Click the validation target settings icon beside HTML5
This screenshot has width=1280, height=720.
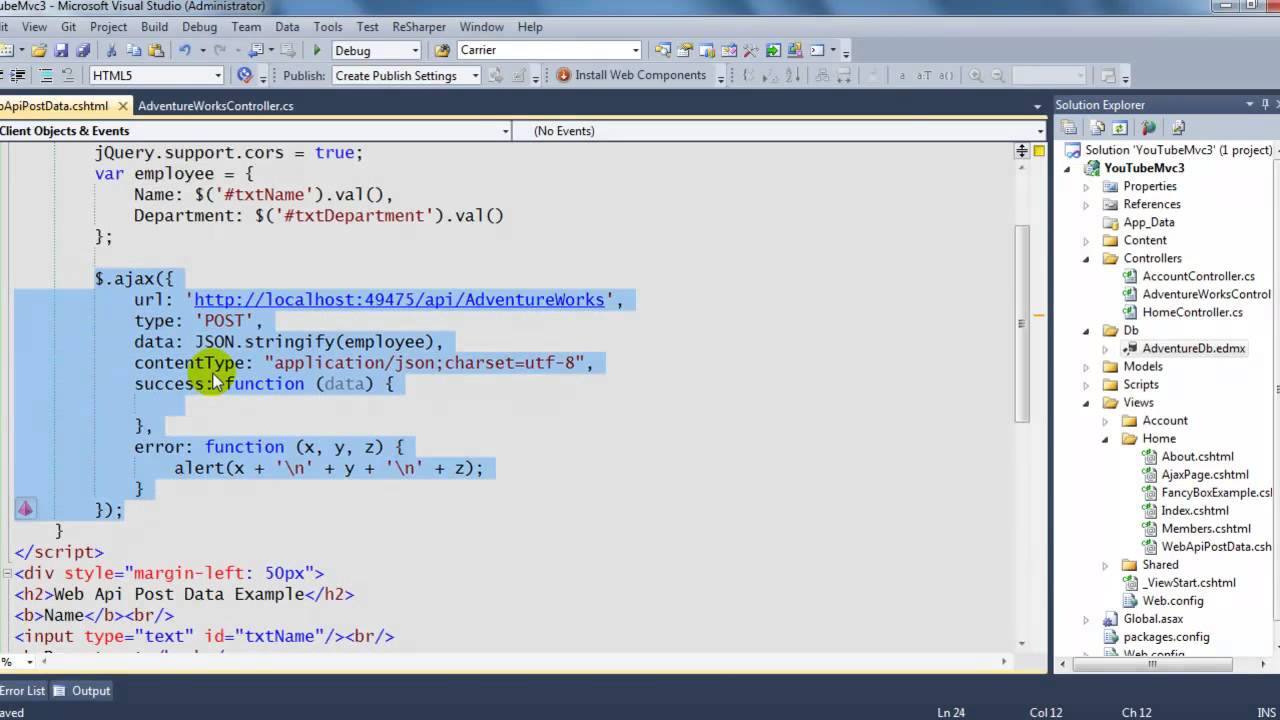245,75
